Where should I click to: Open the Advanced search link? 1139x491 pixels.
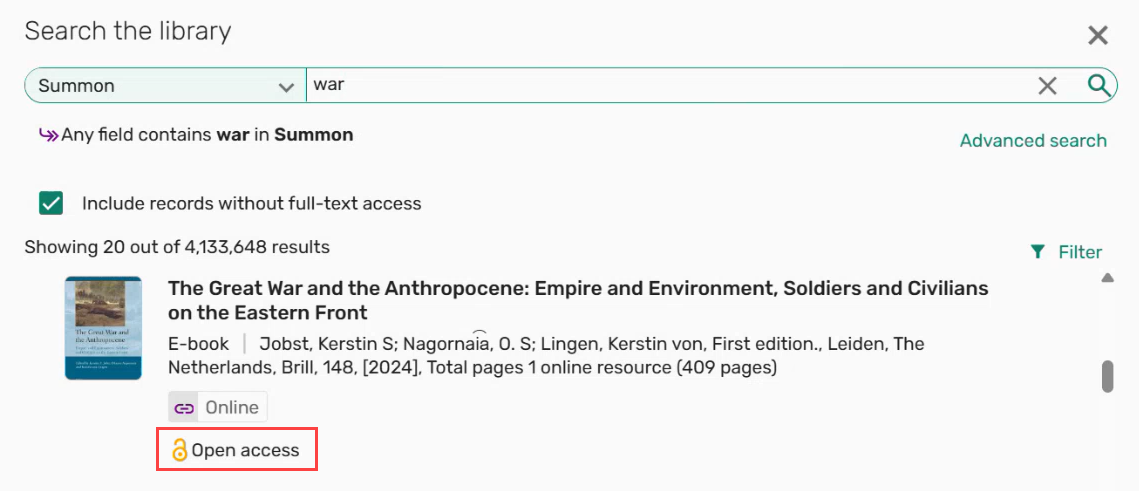(1033, 141)
